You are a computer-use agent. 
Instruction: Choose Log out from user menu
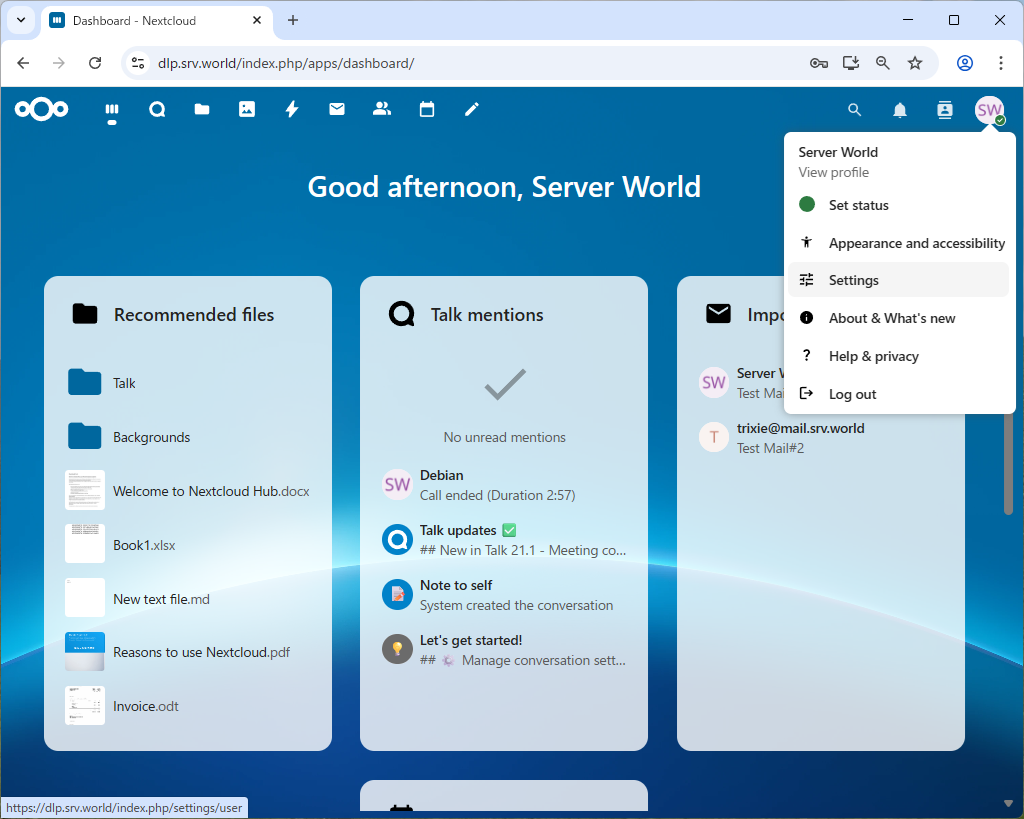(852, 394)
